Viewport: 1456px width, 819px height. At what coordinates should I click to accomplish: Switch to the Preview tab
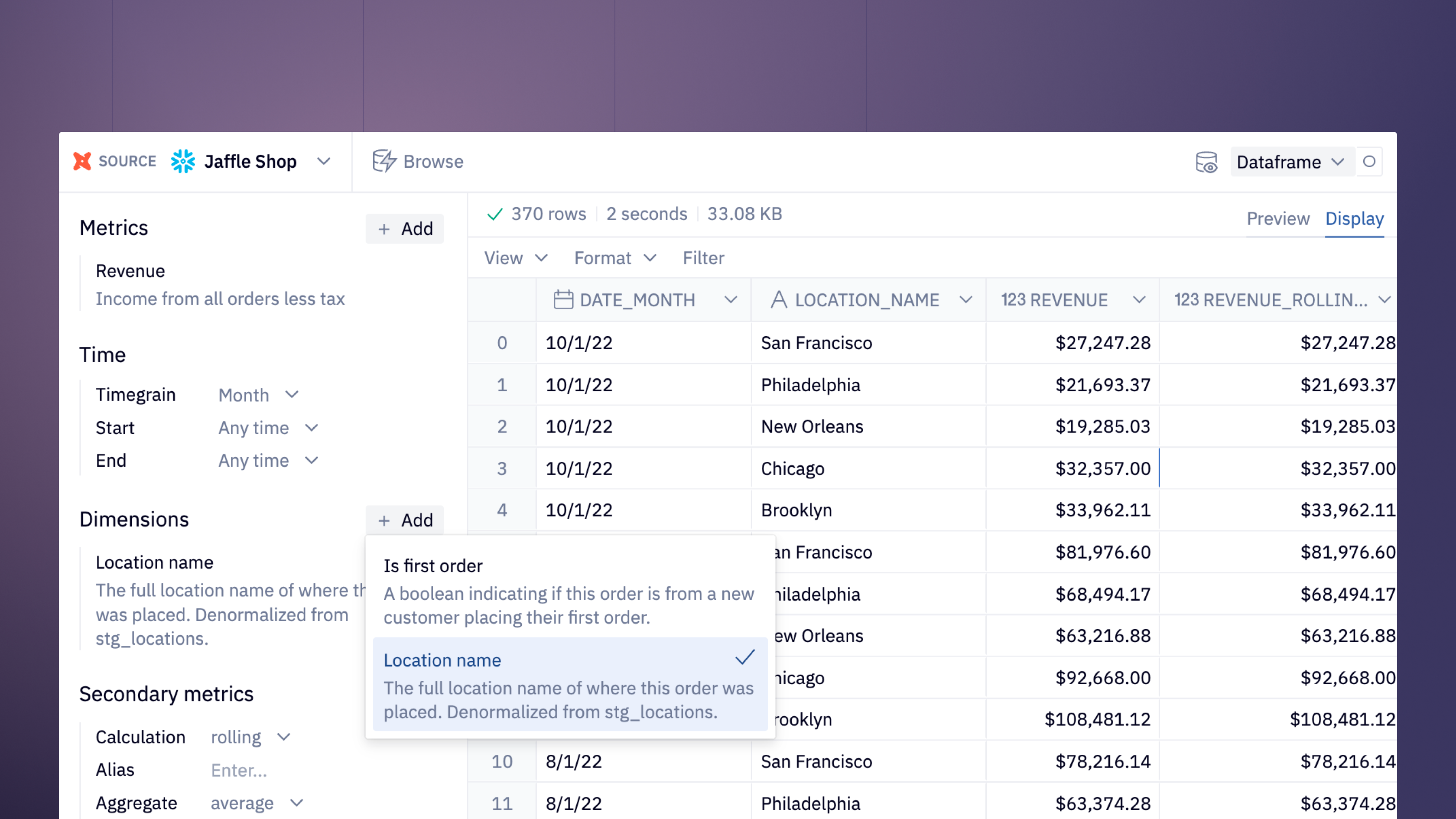click(x=1277, y=219)
